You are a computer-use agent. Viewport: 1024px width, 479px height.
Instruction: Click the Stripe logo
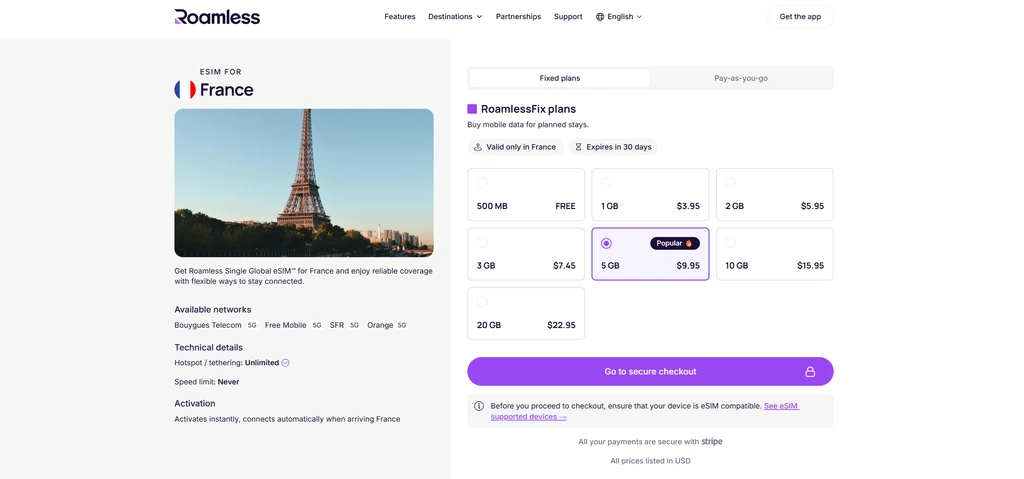pyautogui.click(x=712, y=442)
